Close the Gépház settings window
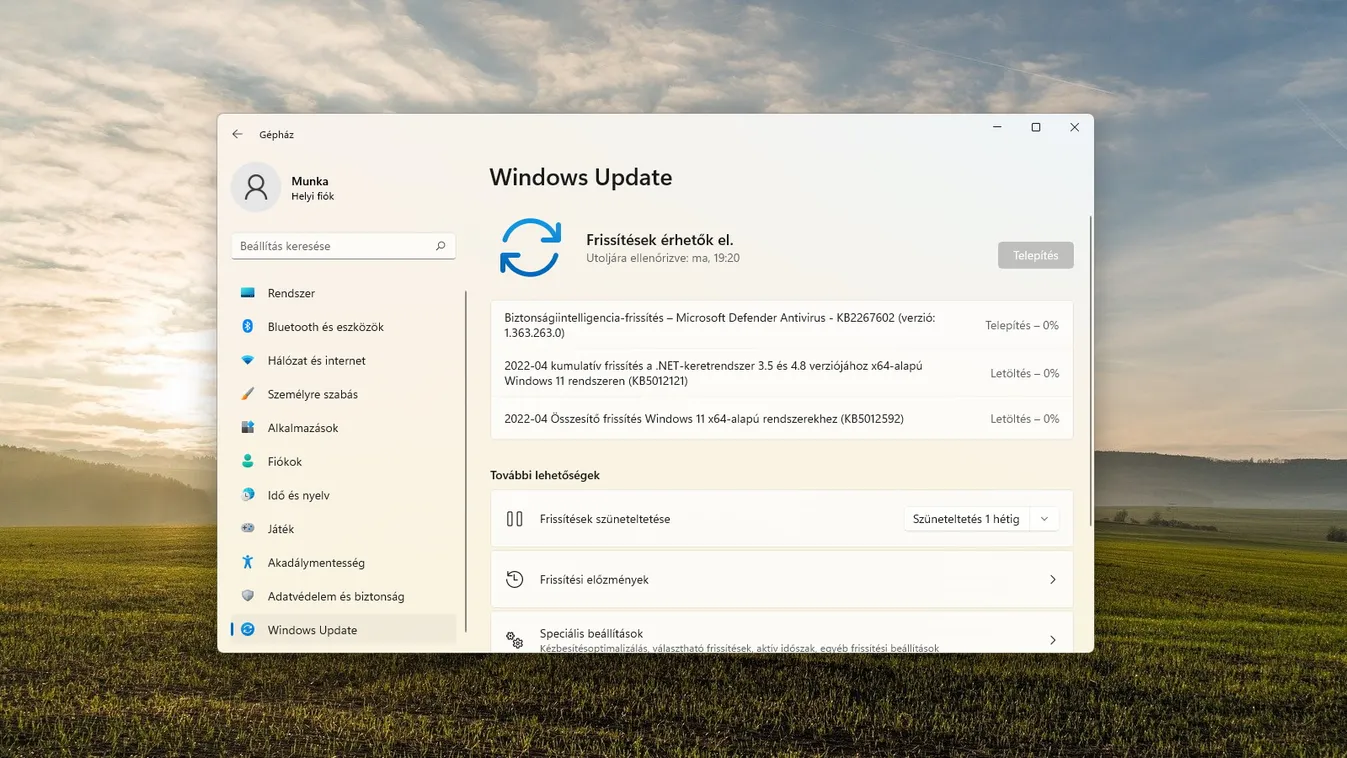This screenshot has width=1347, height=758. [x=1074, y=127]
